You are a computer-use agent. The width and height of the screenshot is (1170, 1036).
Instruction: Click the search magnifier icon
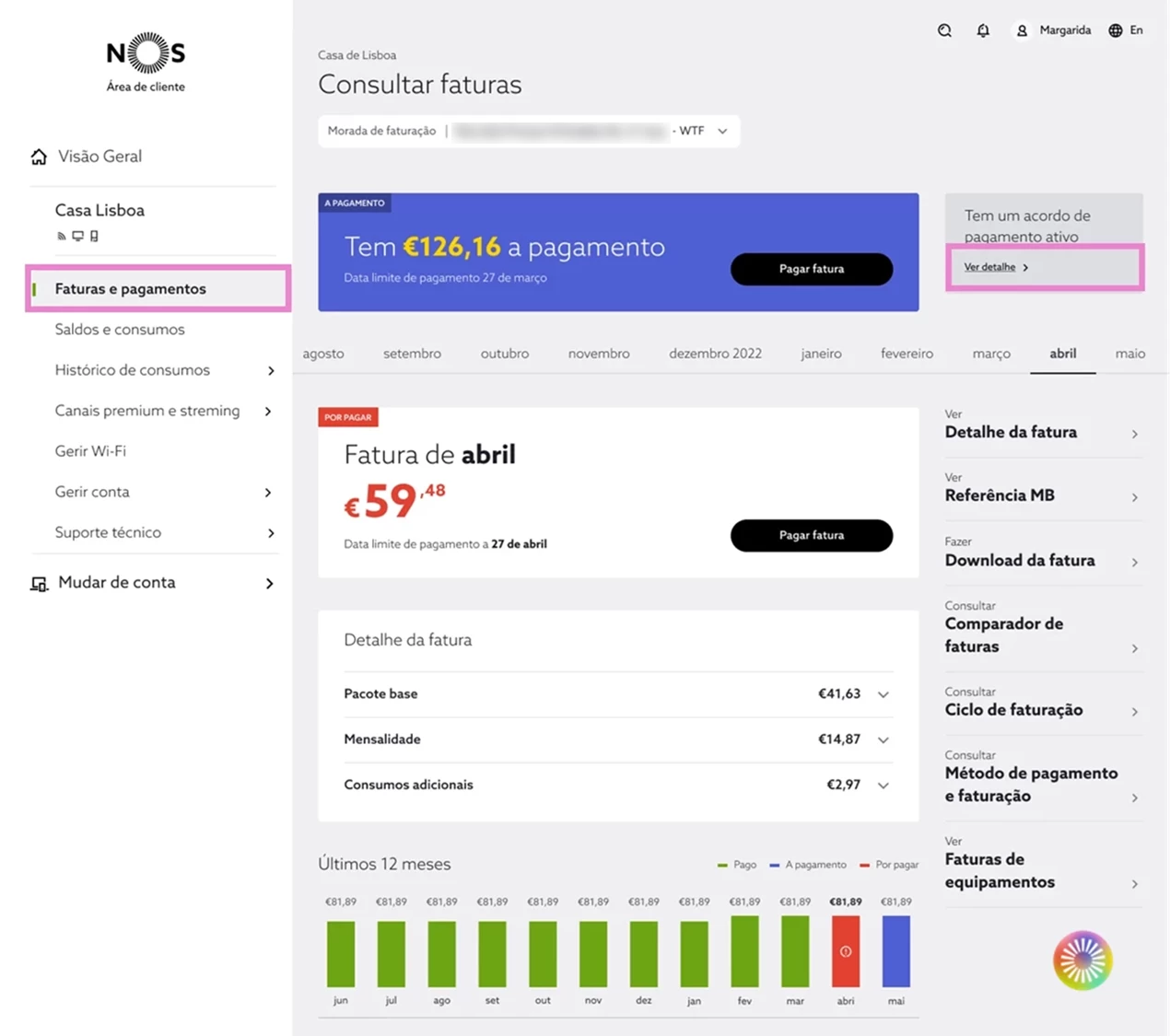pos(944,30)
